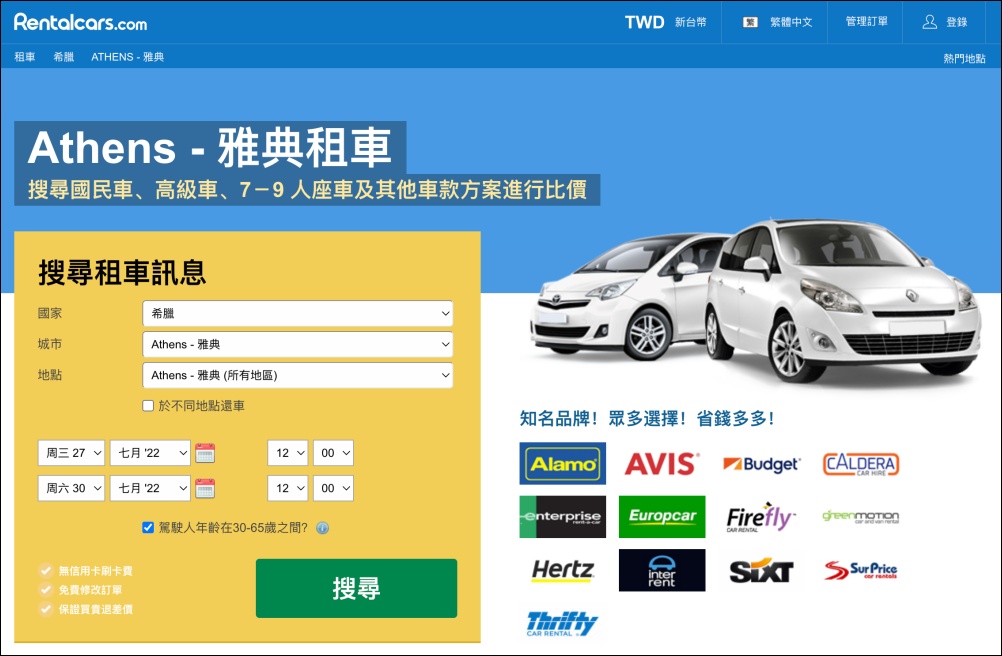Enable 於不同地點還車 checkbox
Viewport: 1002px width, 656px height.
148,406
